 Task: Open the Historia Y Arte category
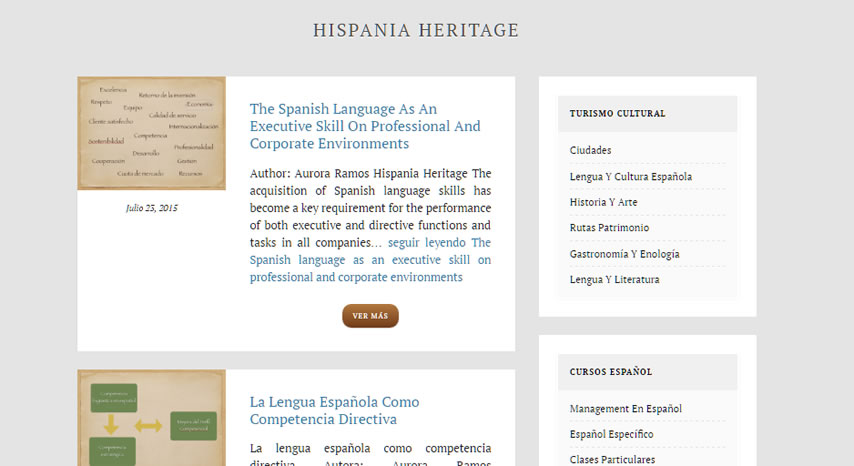[x=603, y=202]
